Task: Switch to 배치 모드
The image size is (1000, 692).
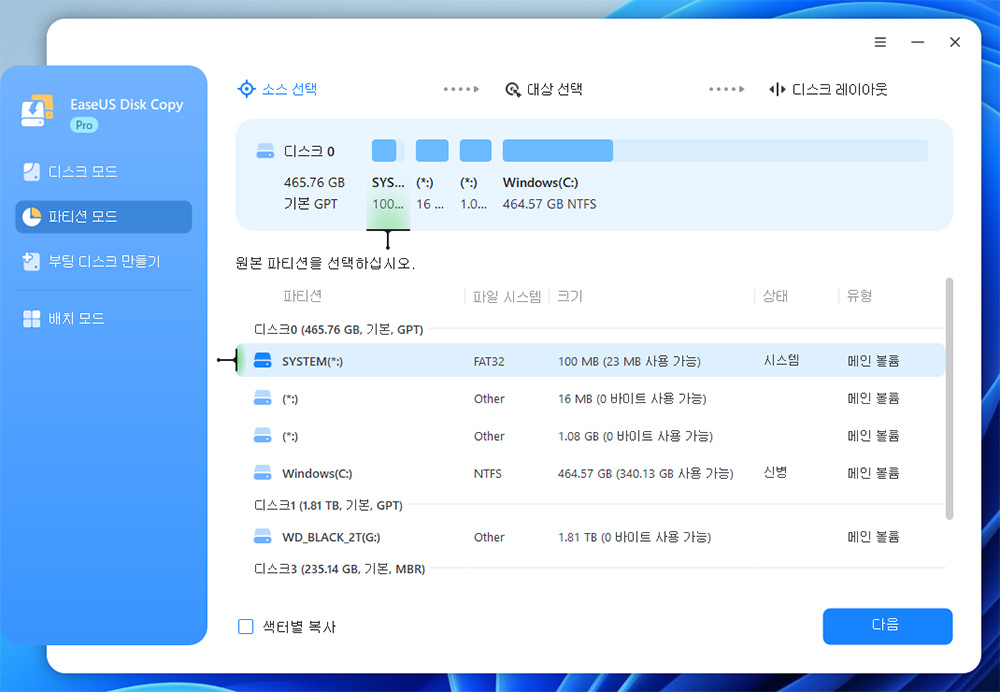Action: point(103,319)
